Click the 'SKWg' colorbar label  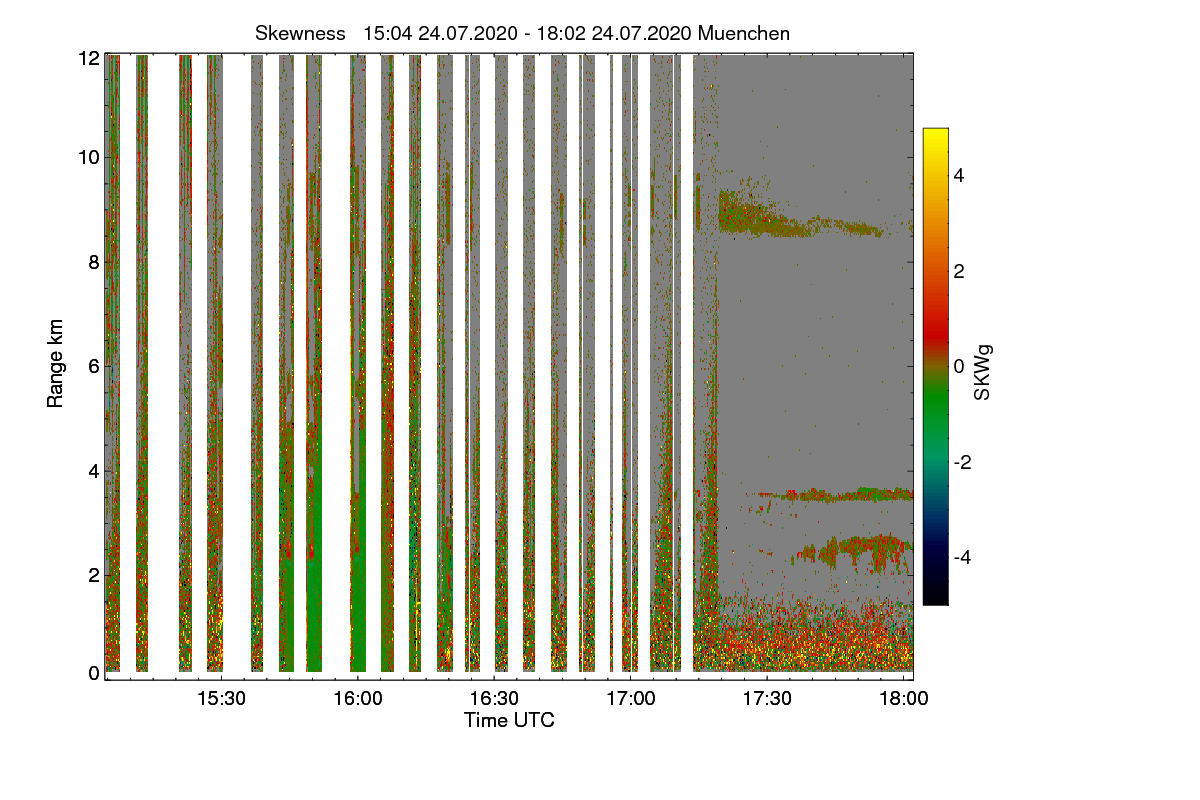pyautogui.click(x=982, y=374)
